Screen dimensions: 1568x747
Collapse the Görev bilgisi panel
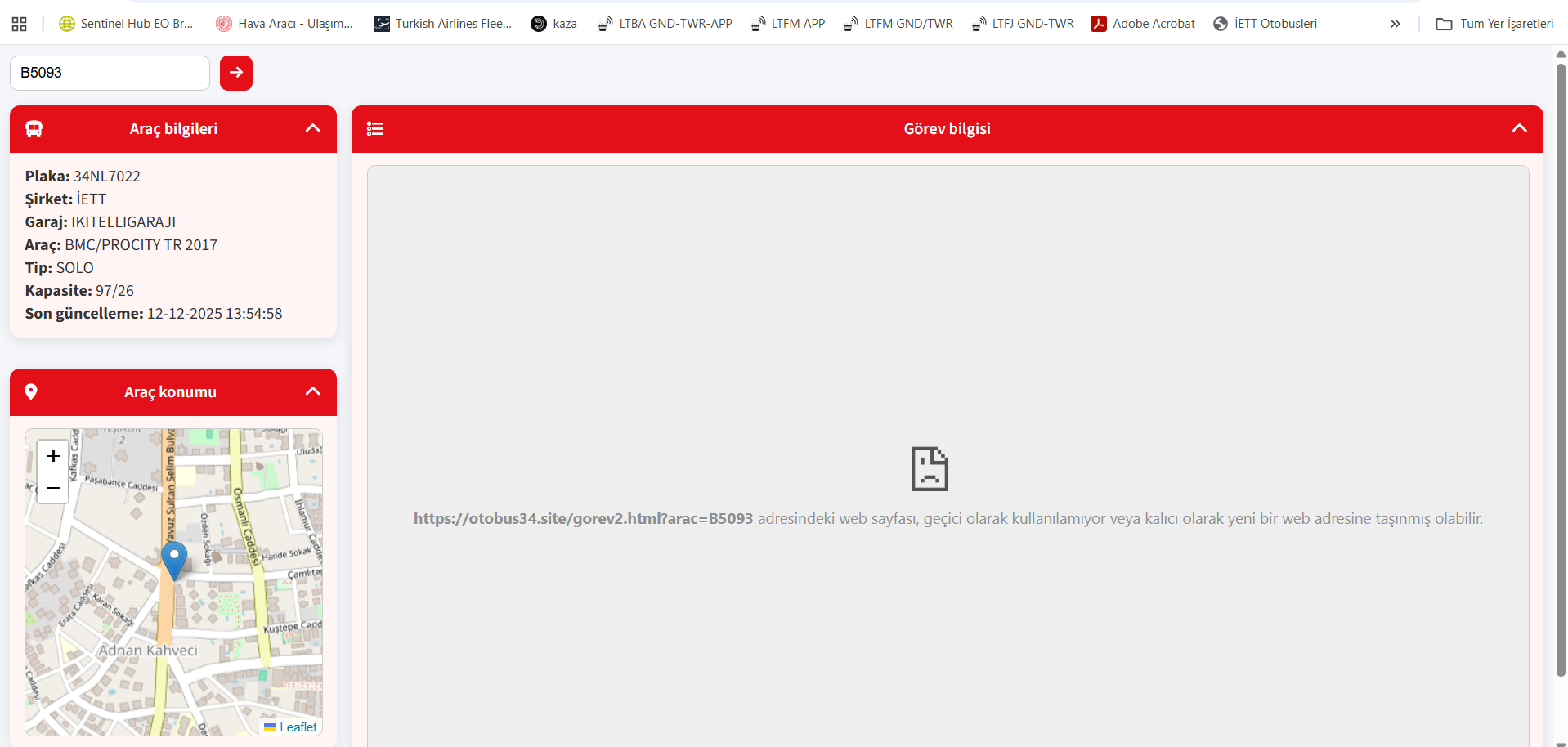[x=1519, y=128]
